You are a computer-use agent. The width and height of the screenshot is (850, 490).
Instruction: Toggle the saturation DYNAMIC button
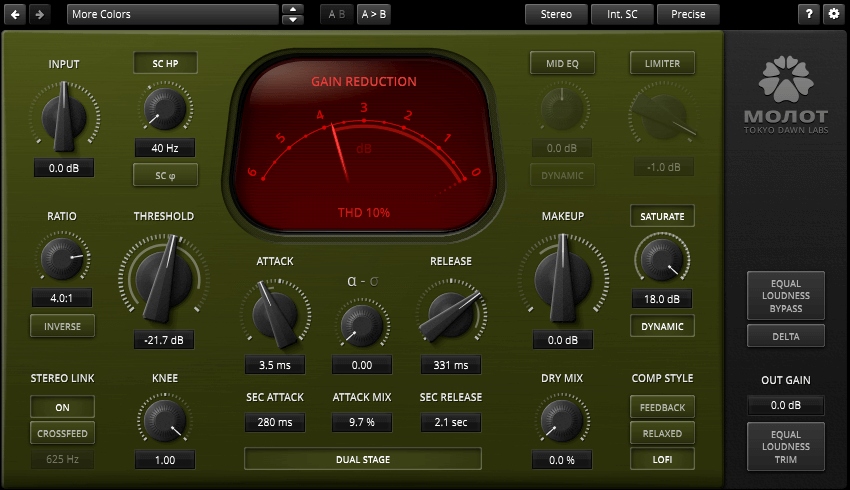(662, 326)
